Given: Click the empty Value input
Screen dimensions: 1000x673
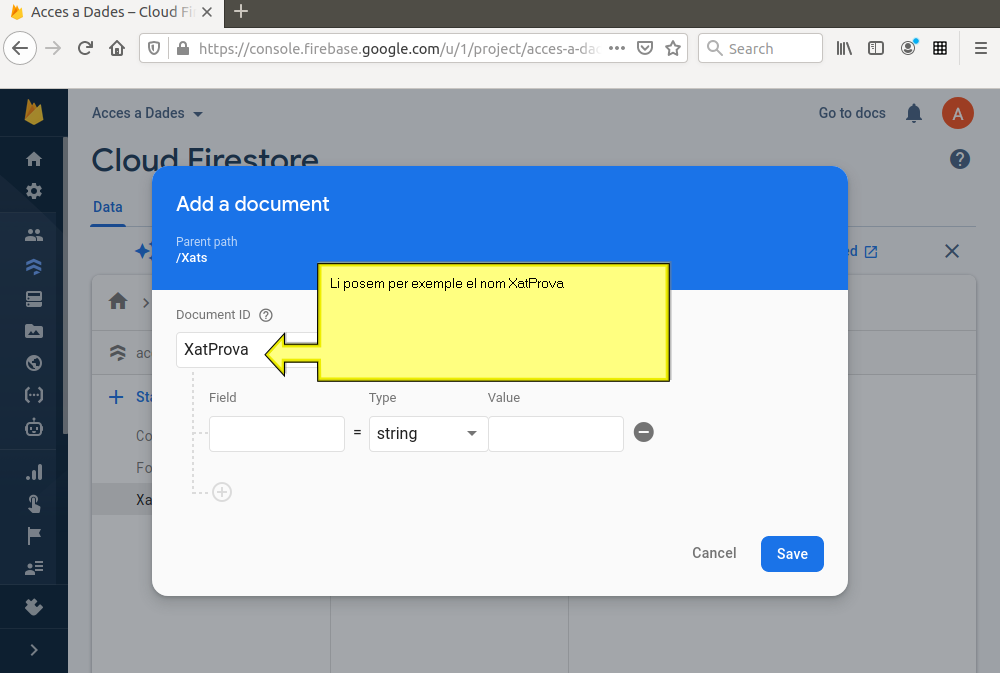Looking at the screenshot, I should [x=555, y=434].
